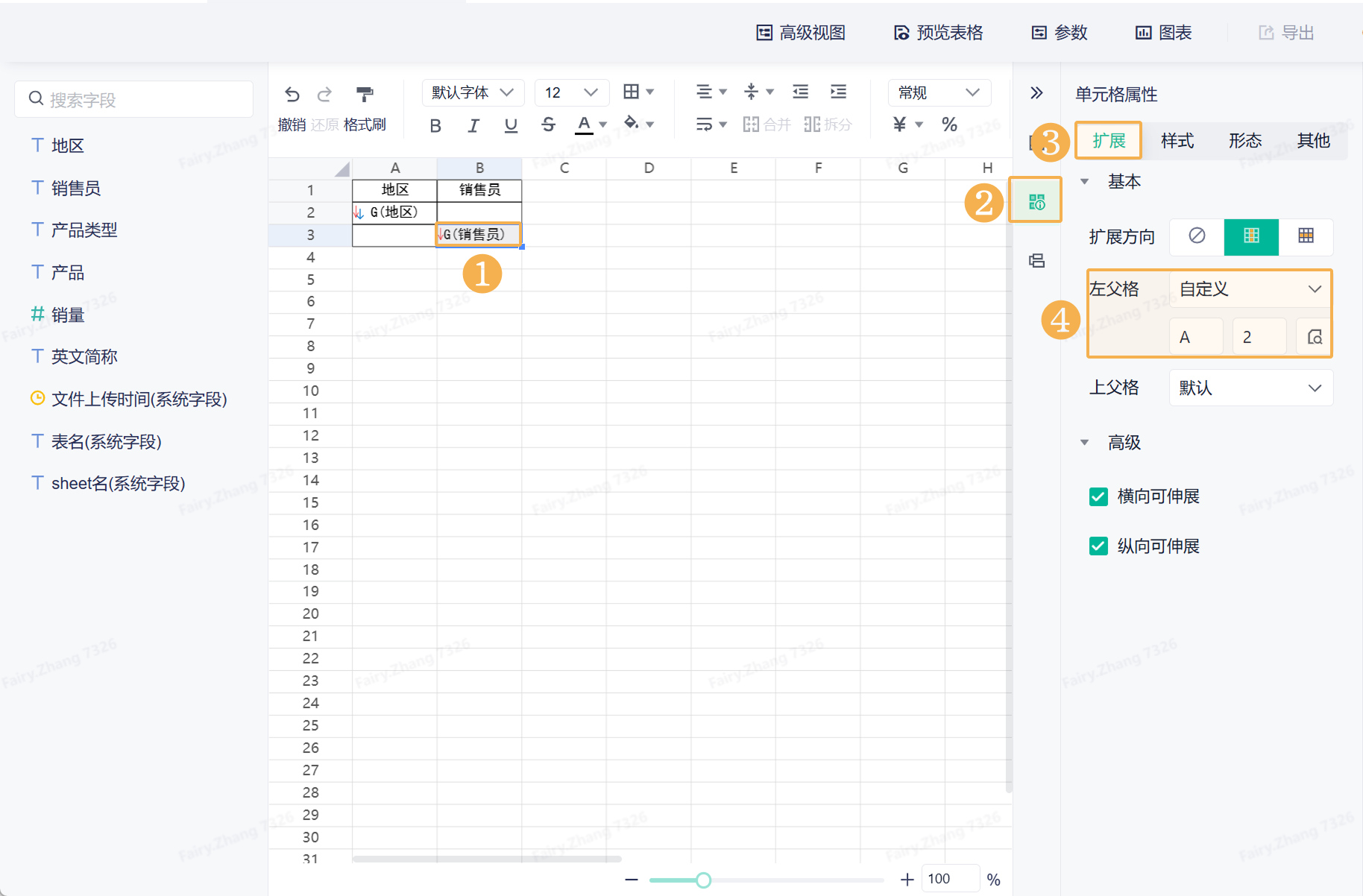Click the zoom slider handle
Screen dimensions: 1363x896
click(x=703, y=880)
